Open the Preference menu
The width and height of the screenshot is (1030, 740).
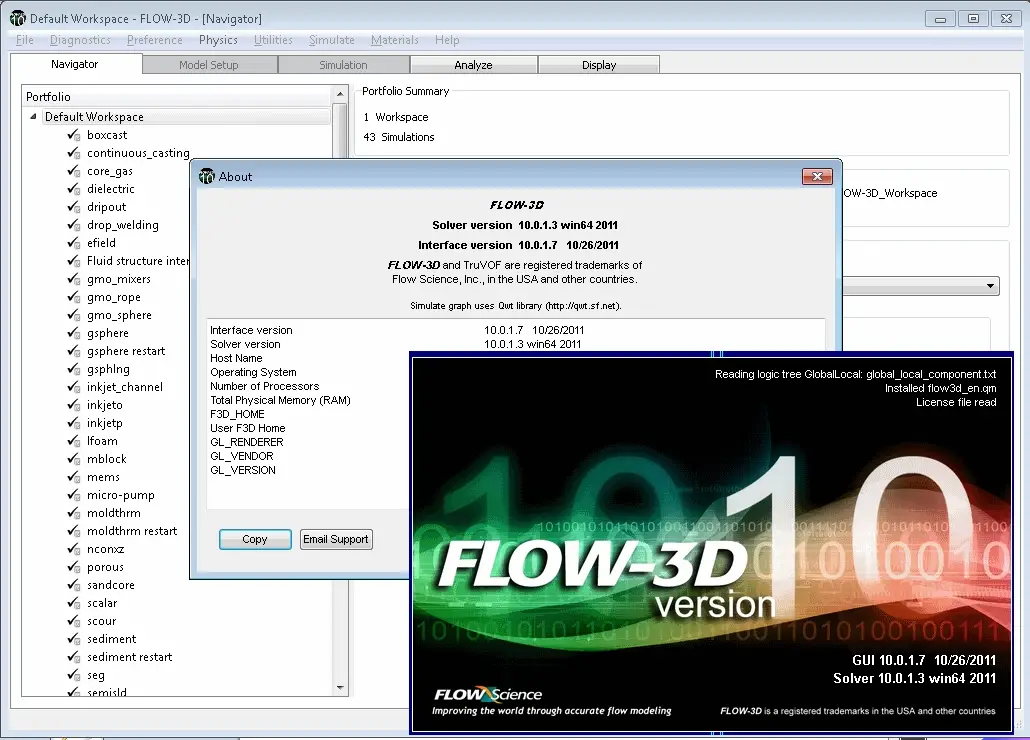[x=154, y=40]
